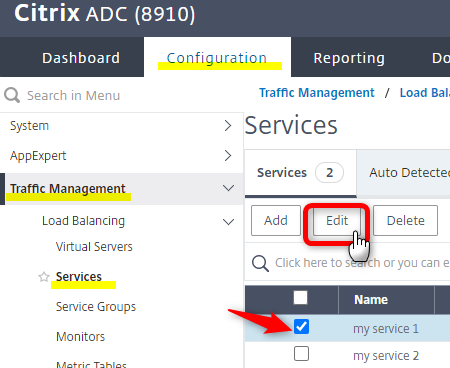Switch to the Configuration tab
The width and height of the screenshot is (450, 368).
(x=217, y=58)
